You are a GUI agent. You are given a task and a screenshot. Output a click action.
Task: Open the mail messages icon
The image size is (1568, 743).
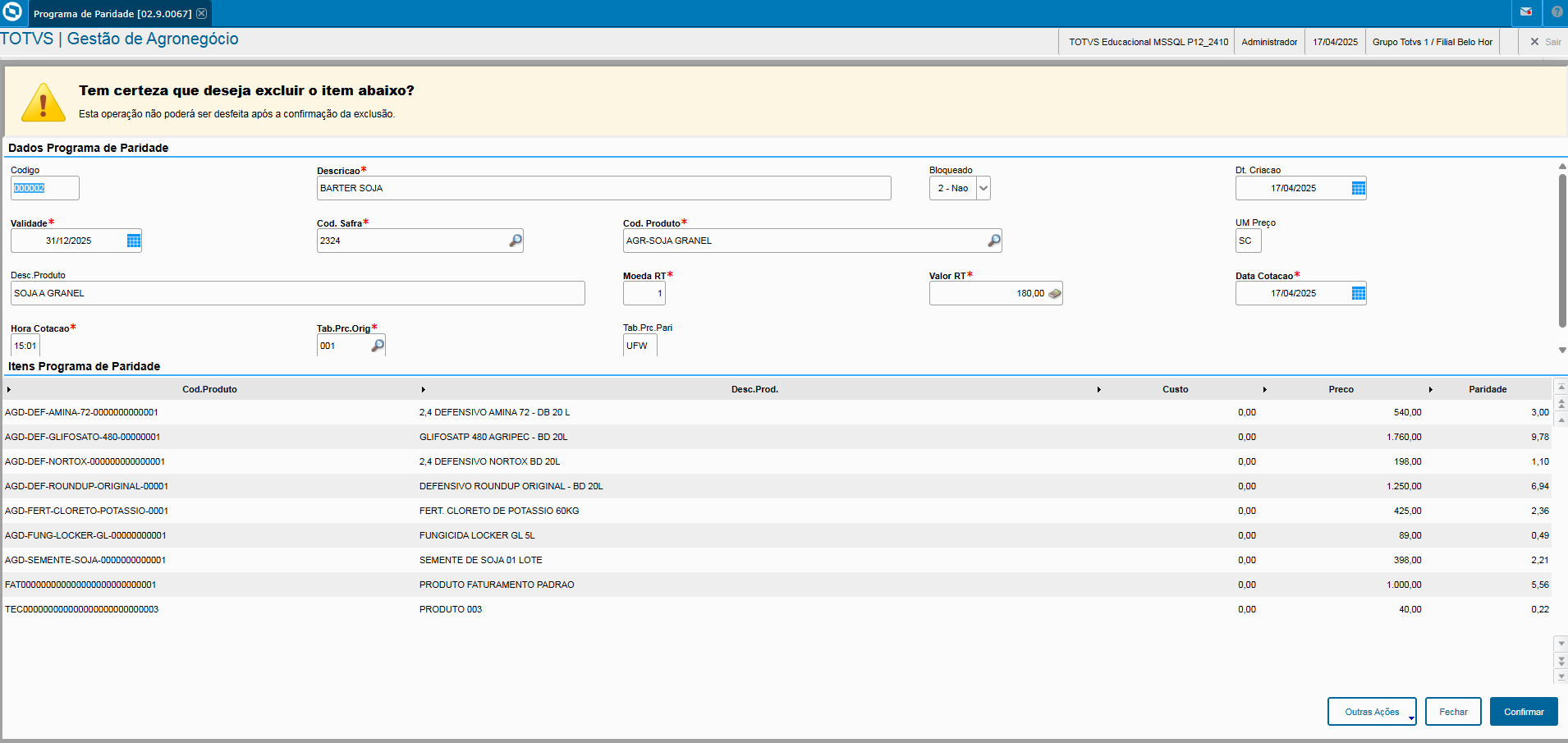point(1526,12)
